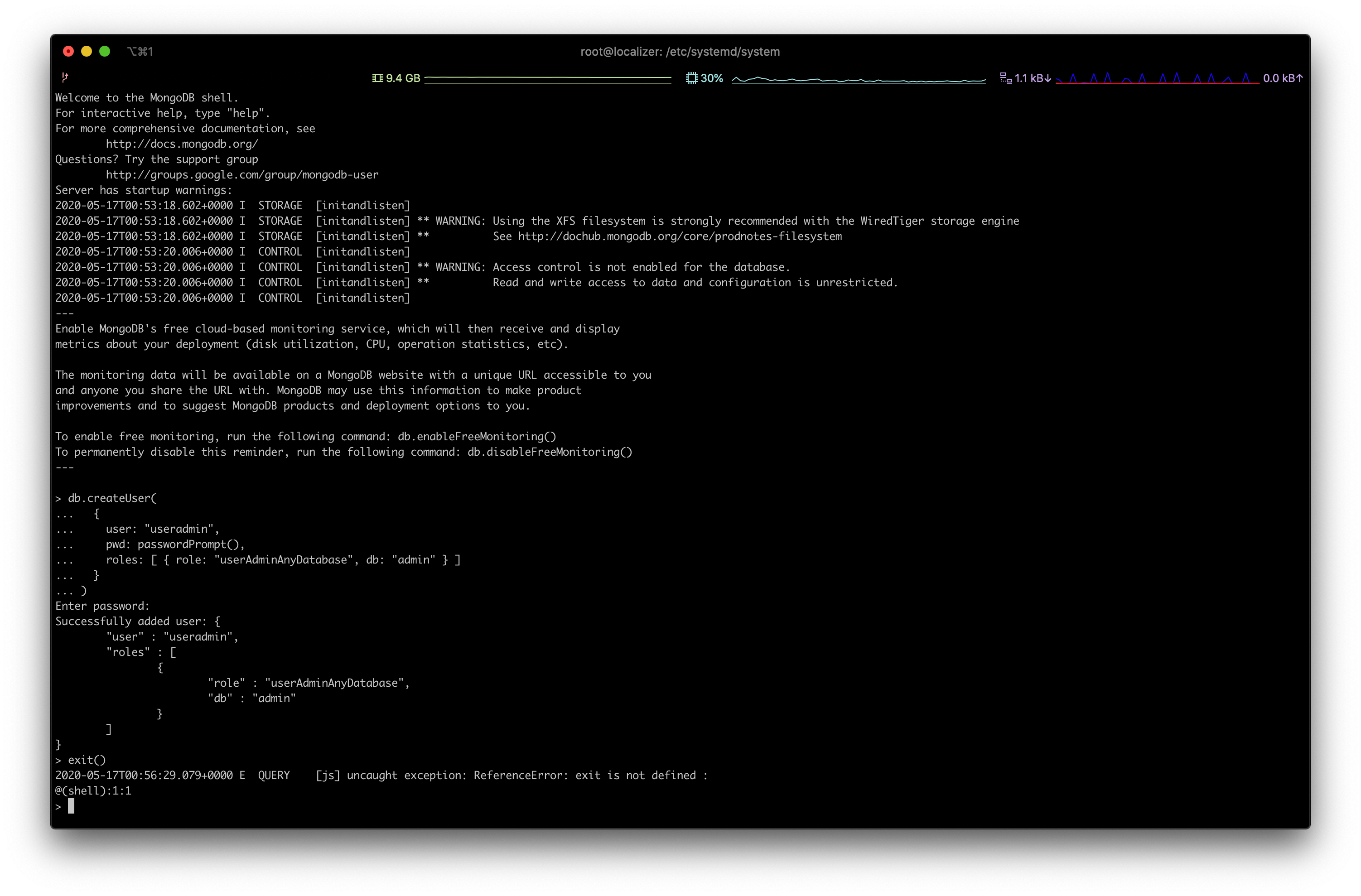The width and height of the screenshot is (1361, 896).
Task: Click the window title root@localizer
Action: tap(680, 52)
